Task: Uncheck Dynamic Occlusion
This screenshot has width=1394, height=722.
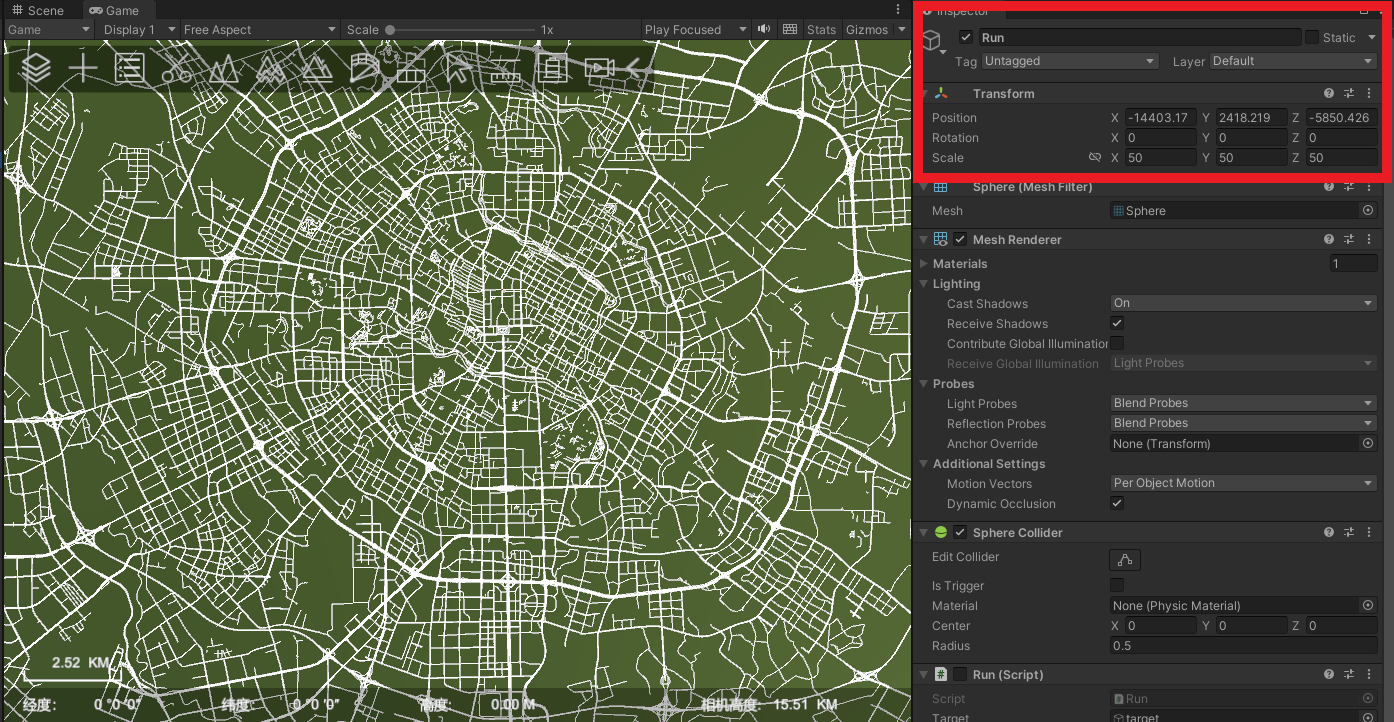Action: [x=1117, y=503]
